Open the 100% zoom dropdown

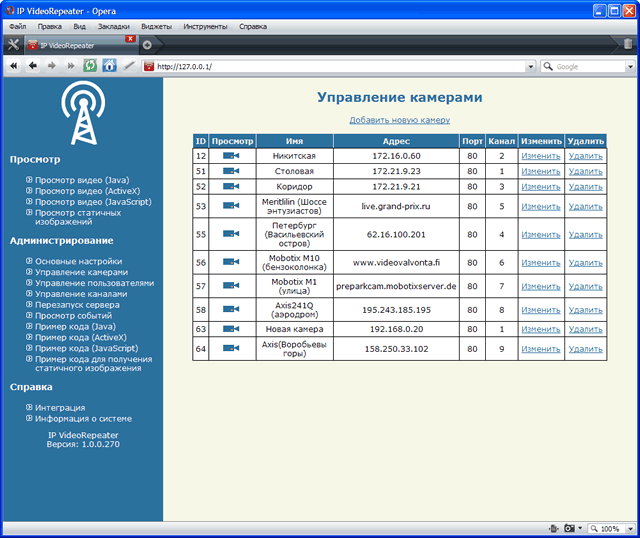click(631, 529)
